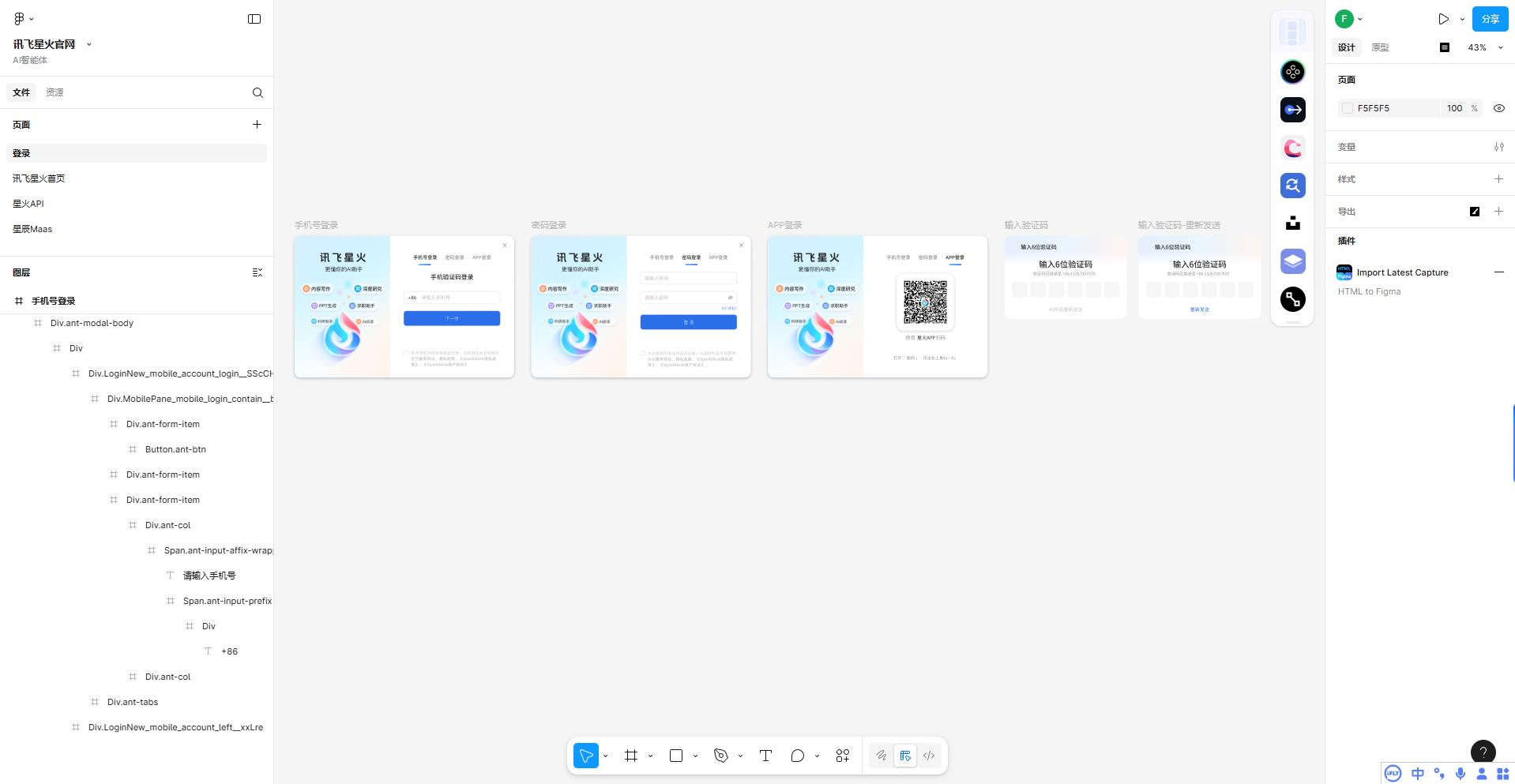Open the Actions components tool
The width and height of the screenshot is (1515, 784).
tap(843, 756)
